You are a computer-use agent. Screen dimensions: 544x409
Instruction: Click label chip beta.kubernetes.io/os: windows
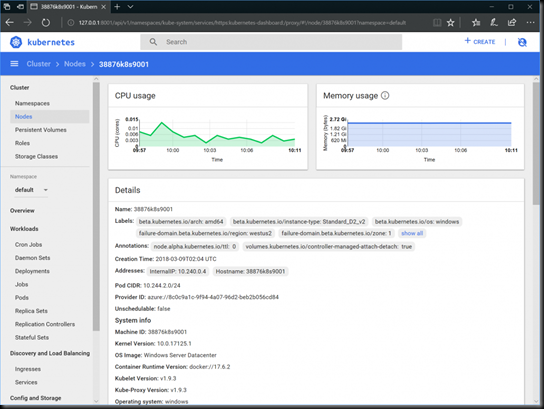(x=417, y=221)
